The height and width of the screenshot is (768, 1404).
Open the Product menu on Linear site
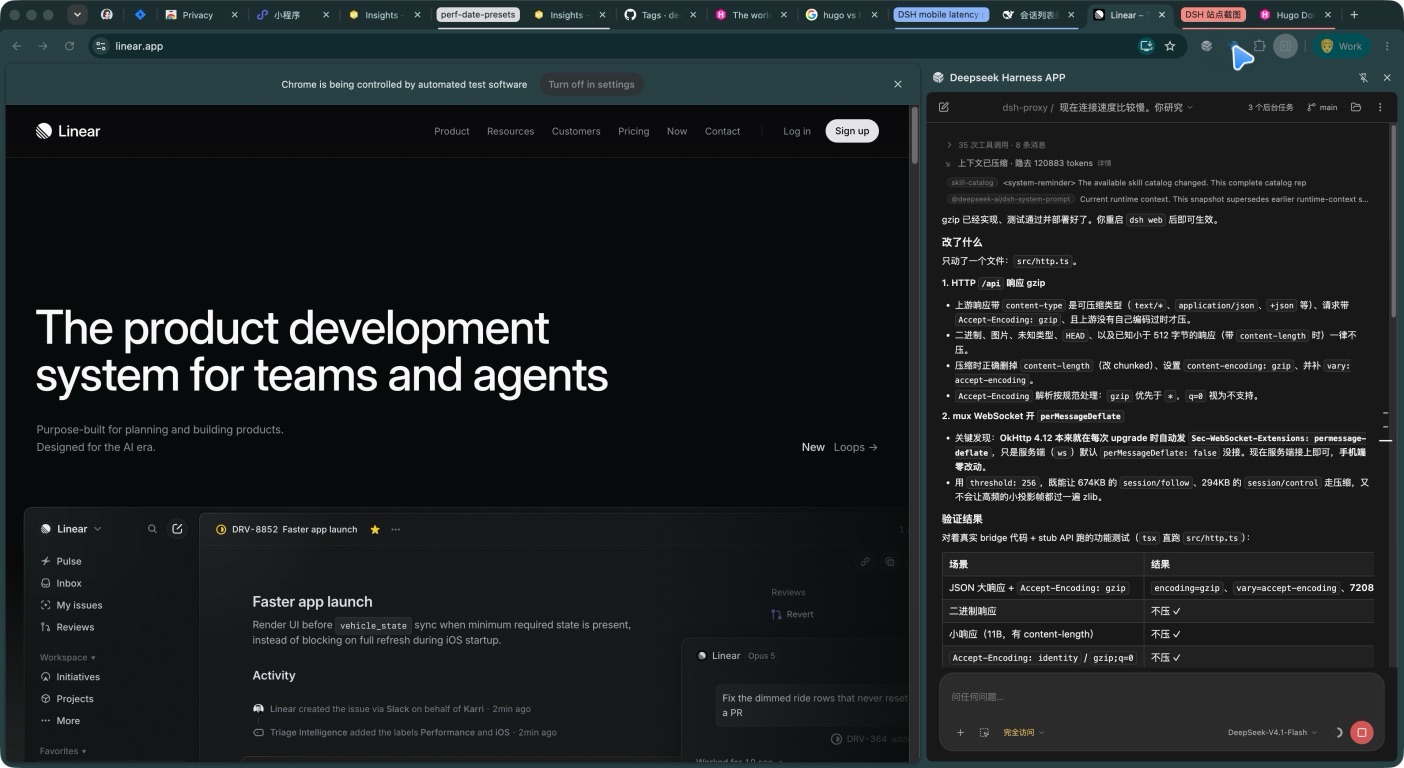[451, 131]
